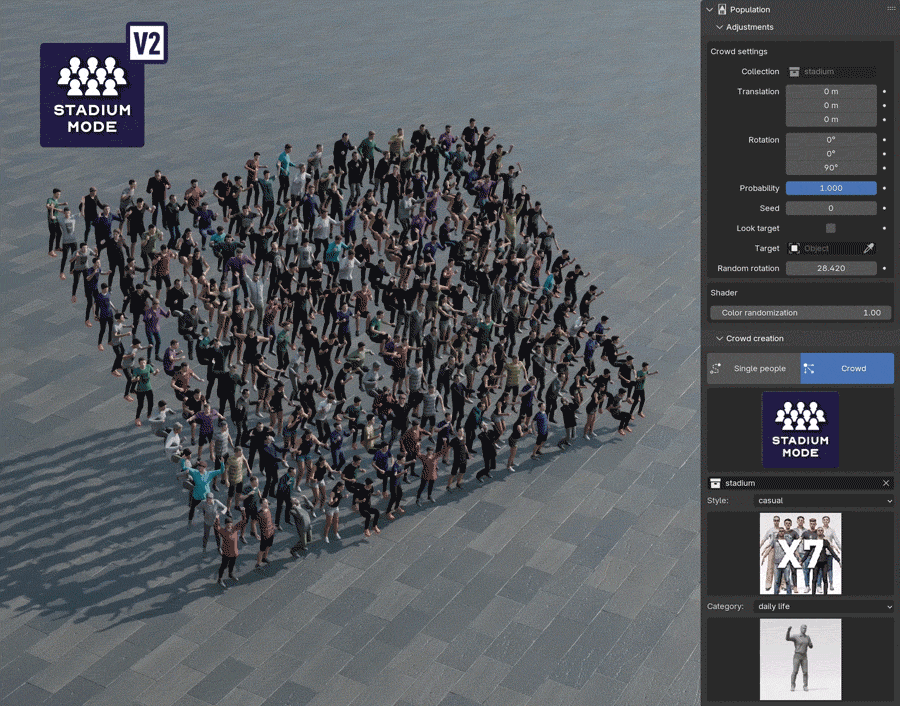Clear the stadium collection with the X button
The width and height of the screenshot is (900, 706).
click(886, 483)
